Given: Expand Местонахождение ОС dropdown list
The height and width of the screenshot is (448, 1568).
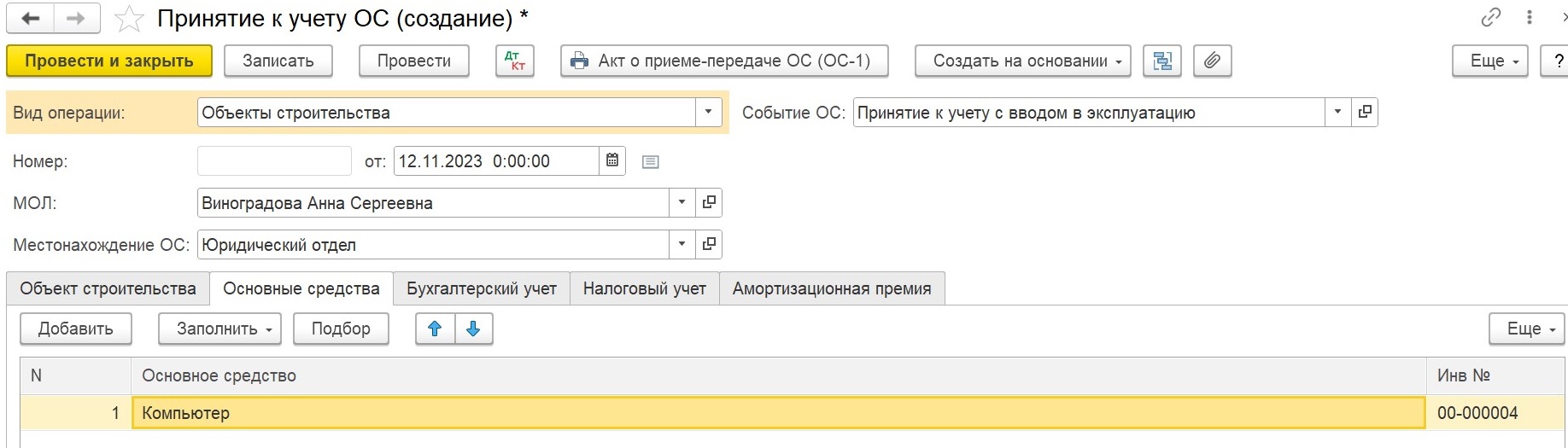Looking at the screenshot, I should 682,244.
